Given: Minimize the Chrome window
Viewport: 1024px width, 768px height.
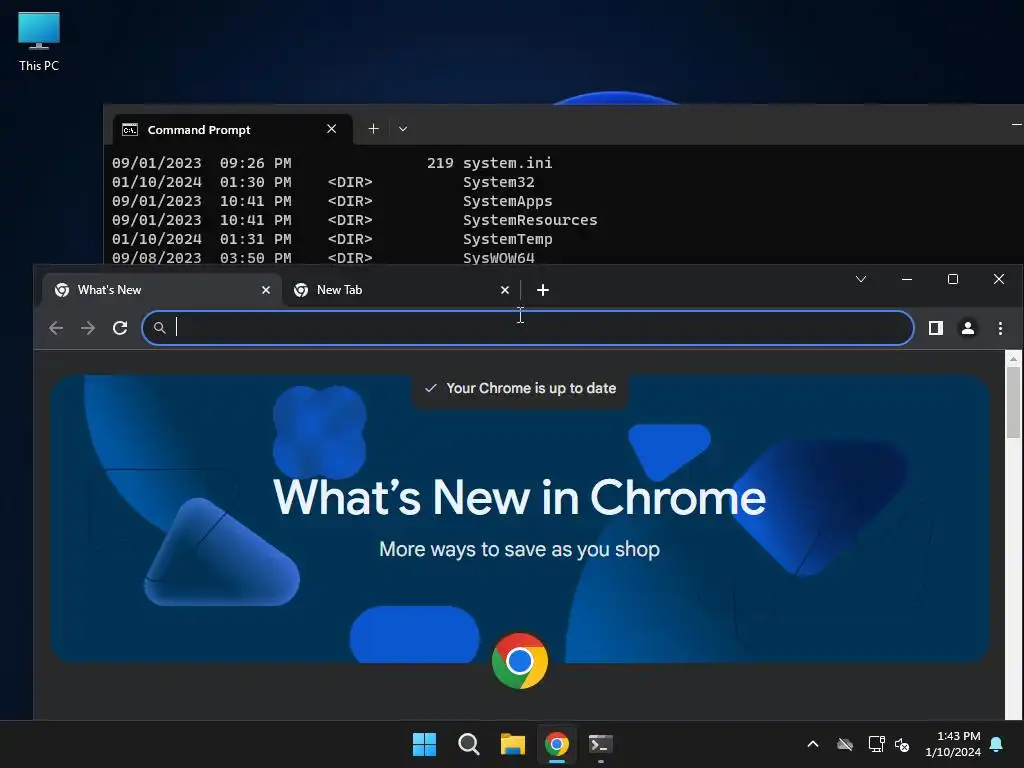Looking at the screenshot, I should tap(906, 280).
